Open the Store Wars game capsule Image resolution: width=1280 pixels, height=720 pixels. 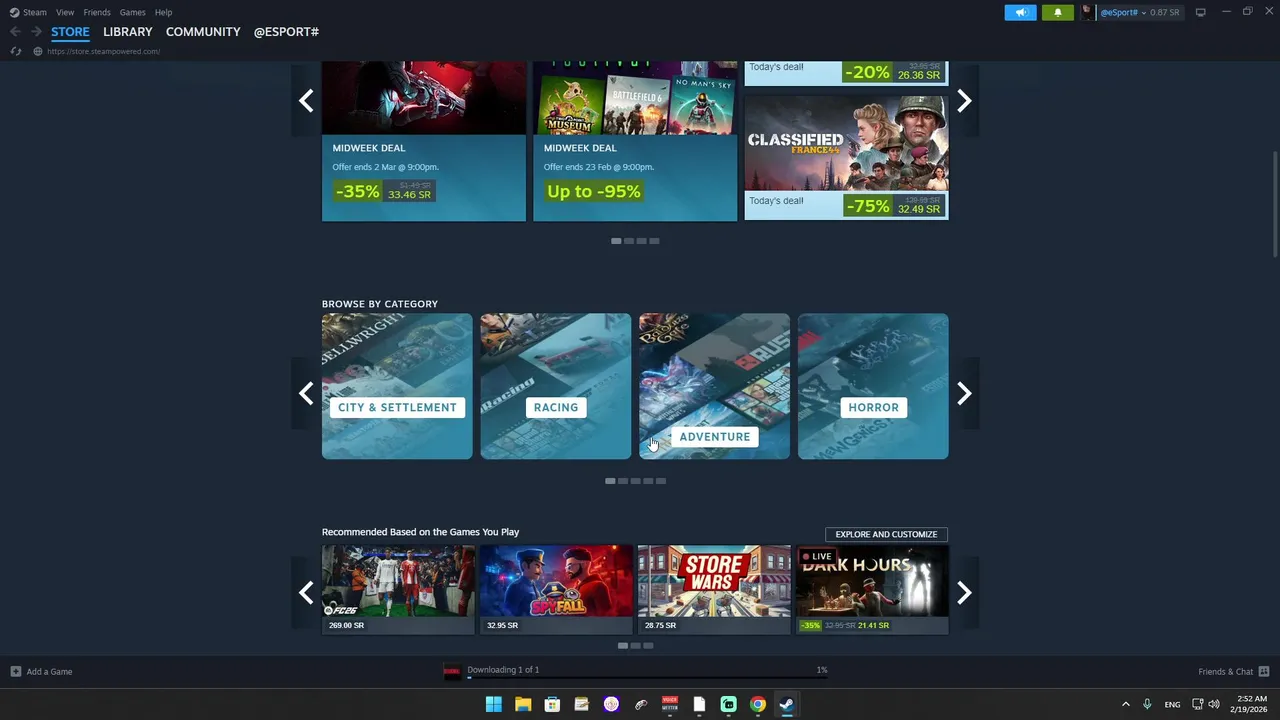coord(714,589)
